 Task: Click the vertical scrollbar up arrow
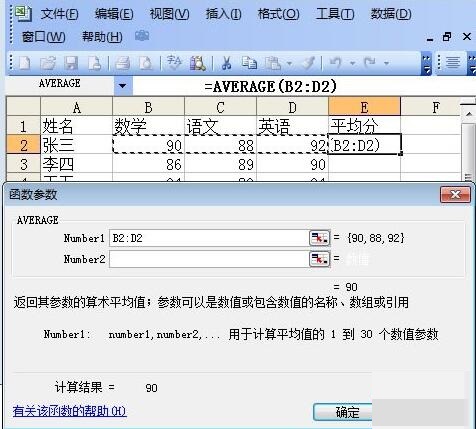(x=469, y=114)
